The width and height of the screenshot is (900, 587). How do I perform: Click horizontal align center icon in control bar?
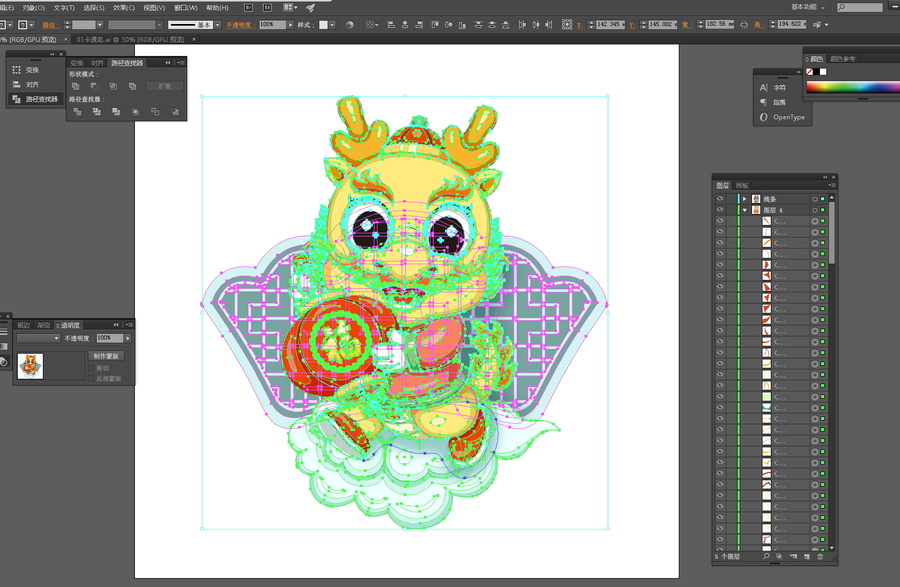point(405,25)
